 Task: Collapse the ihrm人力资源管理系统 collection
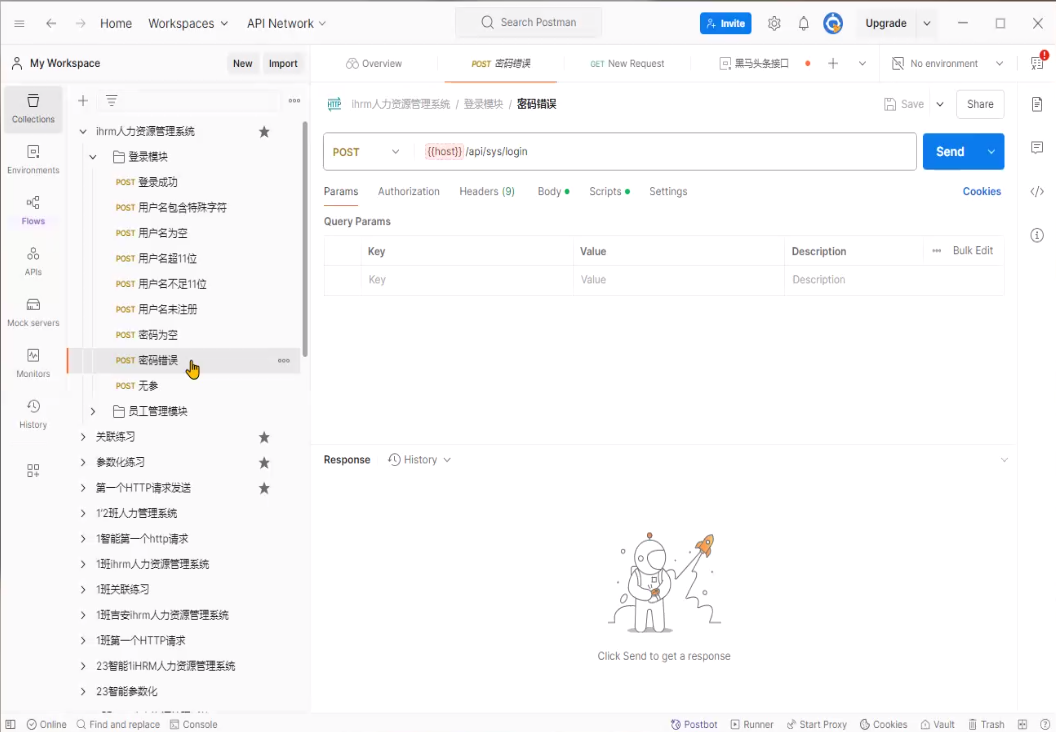coord(83,131)
